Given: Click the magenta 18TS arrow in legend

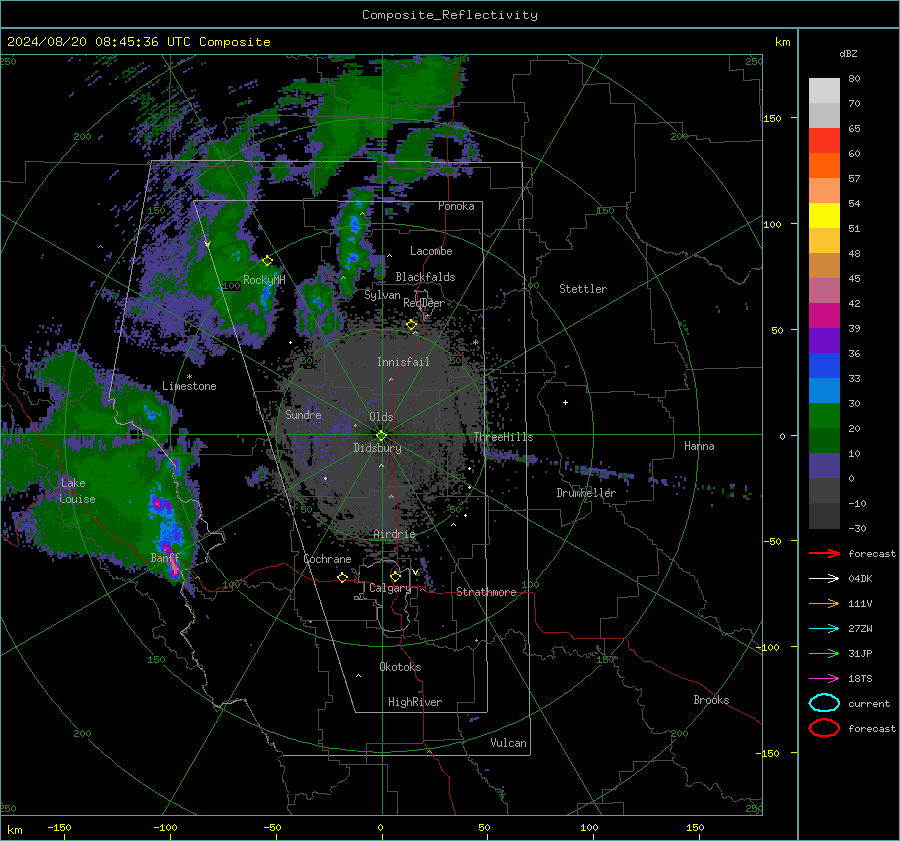Looking at the screenshot, I should pos(824,678).
